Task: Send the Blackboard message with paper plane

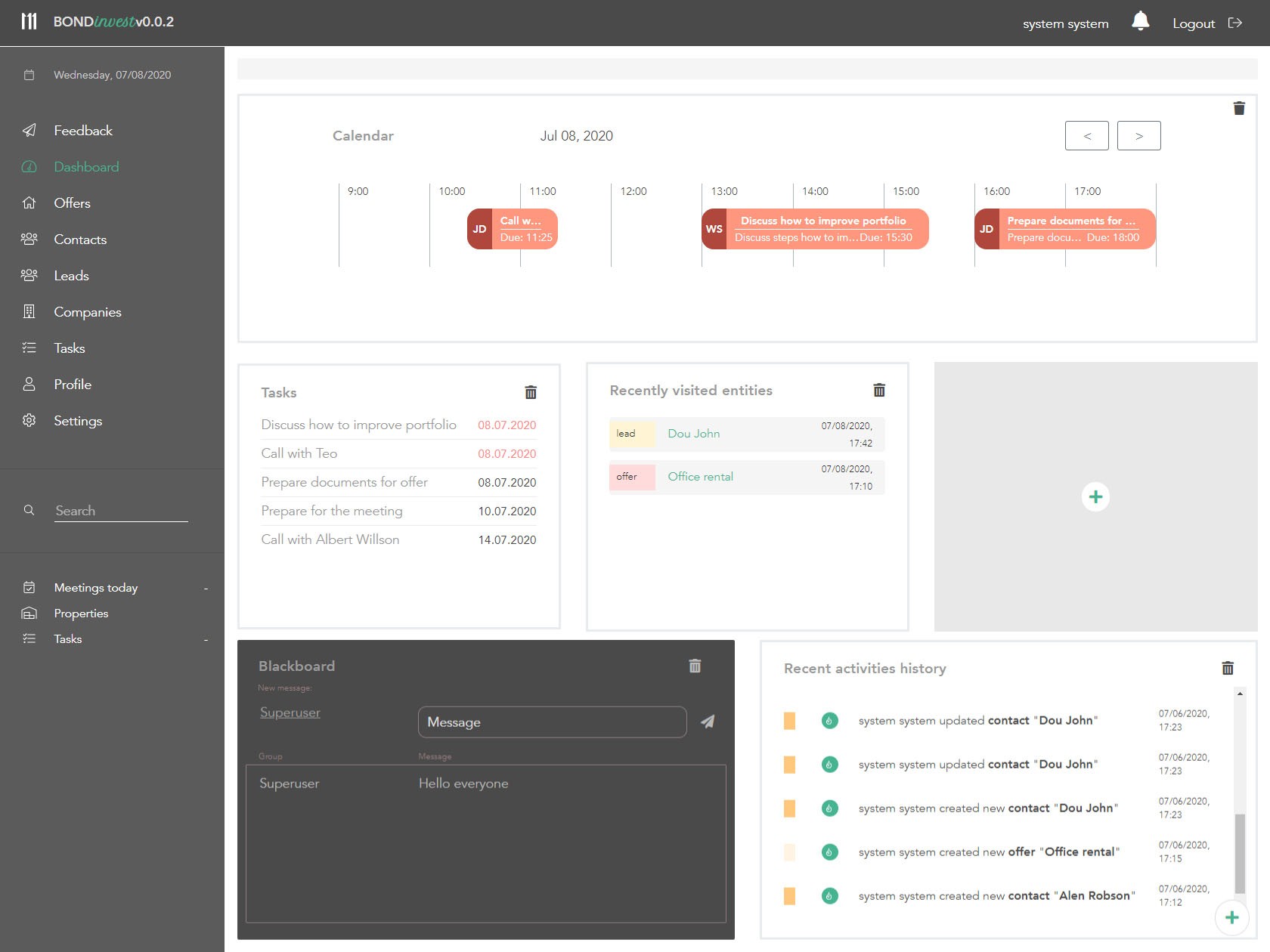Action: coord(708,722)
